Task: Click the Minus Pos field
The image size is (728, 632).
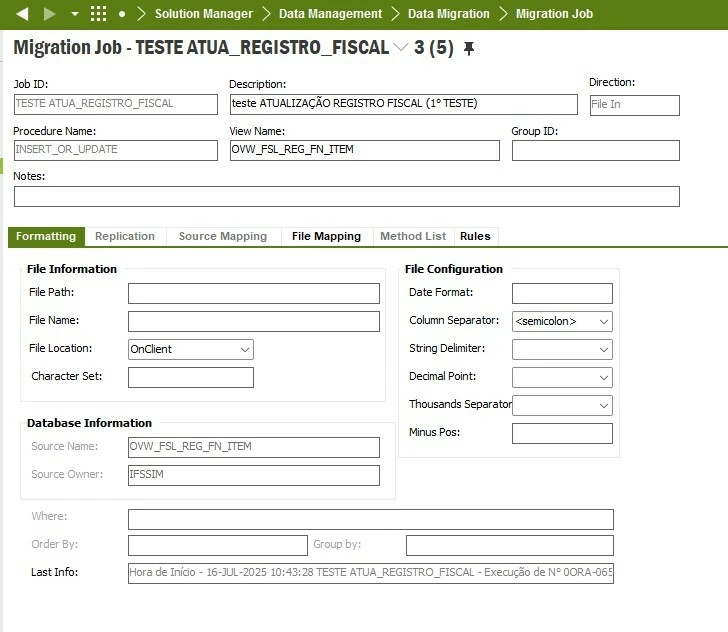Action: (x=562, y=433)
